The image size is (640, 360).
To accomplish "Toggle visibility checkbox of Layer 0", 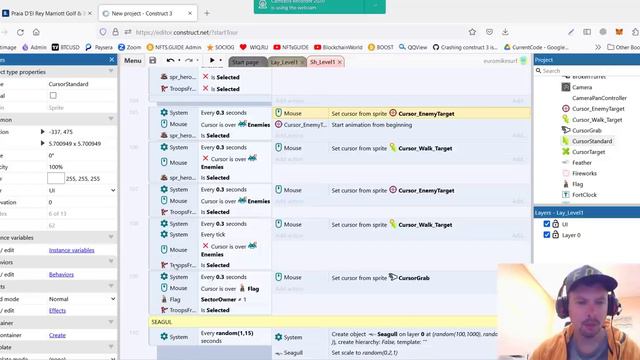I will pos(547,235).
